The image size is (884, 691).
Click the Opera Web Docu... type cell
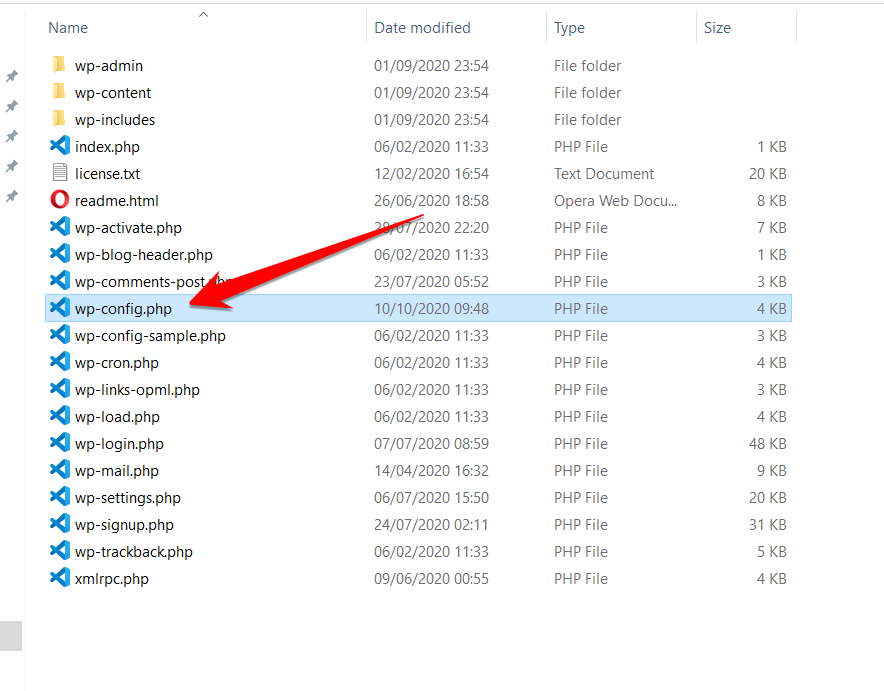pyautogui.click(x=615, y=201)
